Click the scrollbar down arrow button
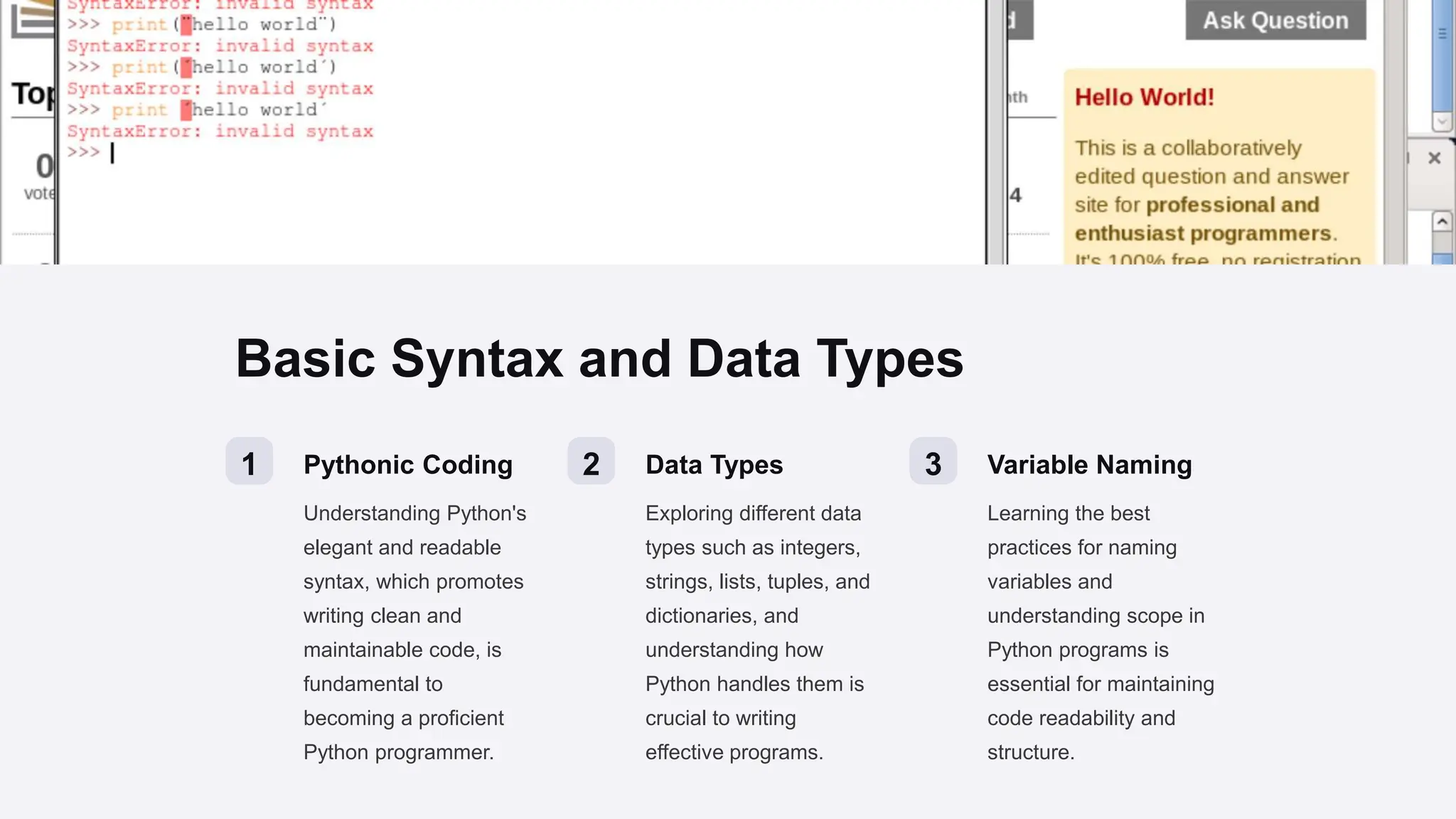This screenshot has height=819, width=1456. 1442,122
